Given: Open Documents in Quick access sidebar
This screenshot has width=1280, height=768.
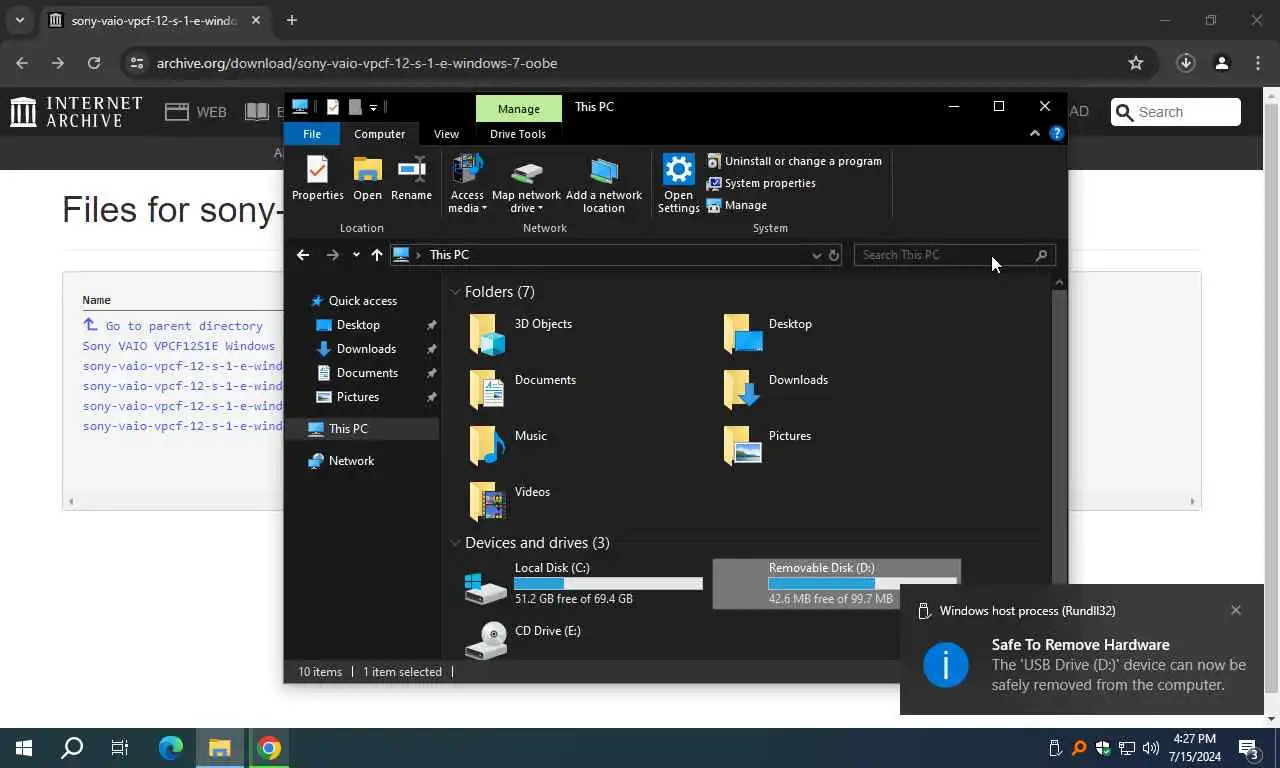Looking at the screenshot, I should (367, 373).
